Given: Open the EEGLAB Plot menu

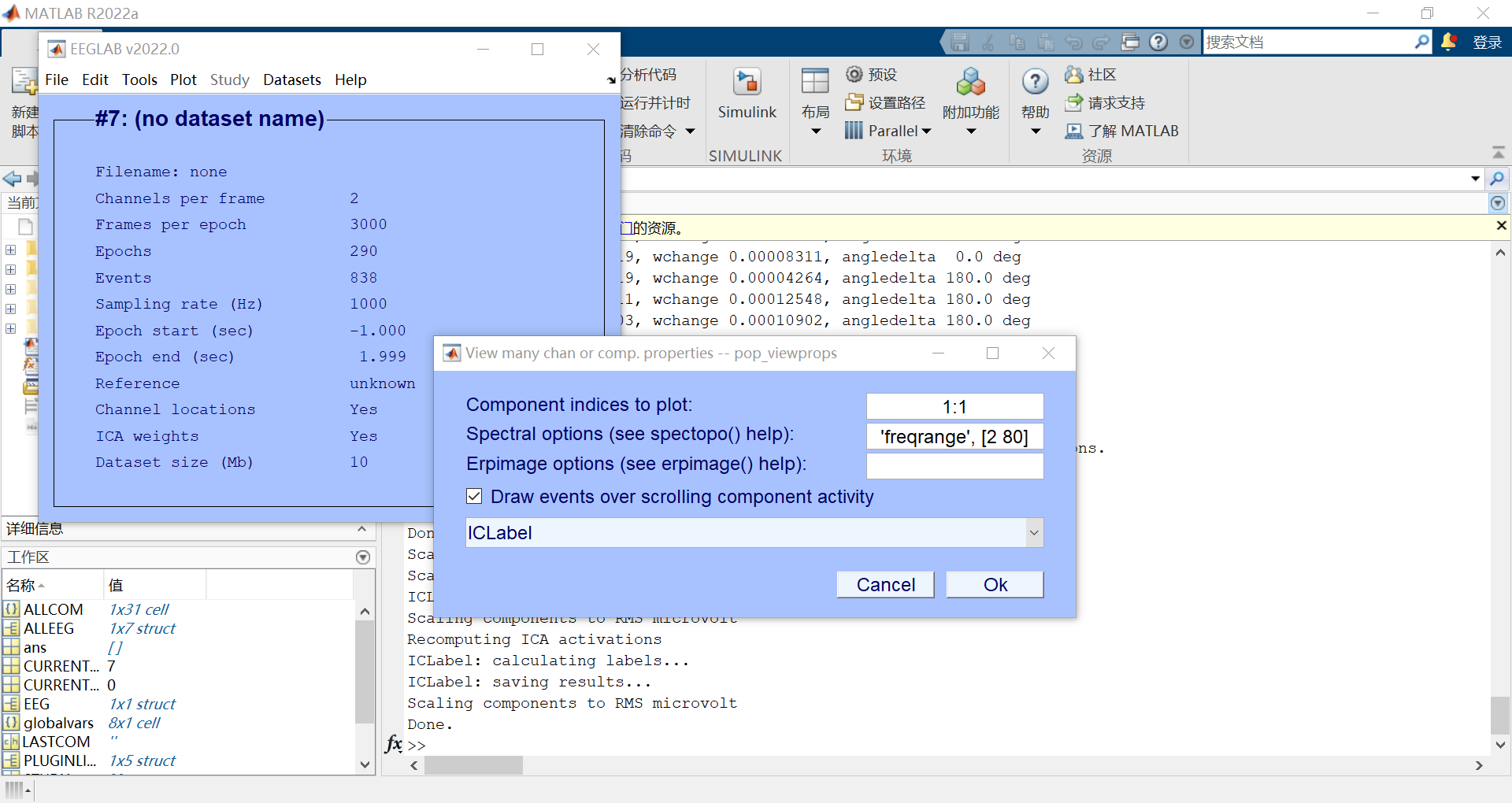Looking at the screenshot, I should [x=183, y=80].
